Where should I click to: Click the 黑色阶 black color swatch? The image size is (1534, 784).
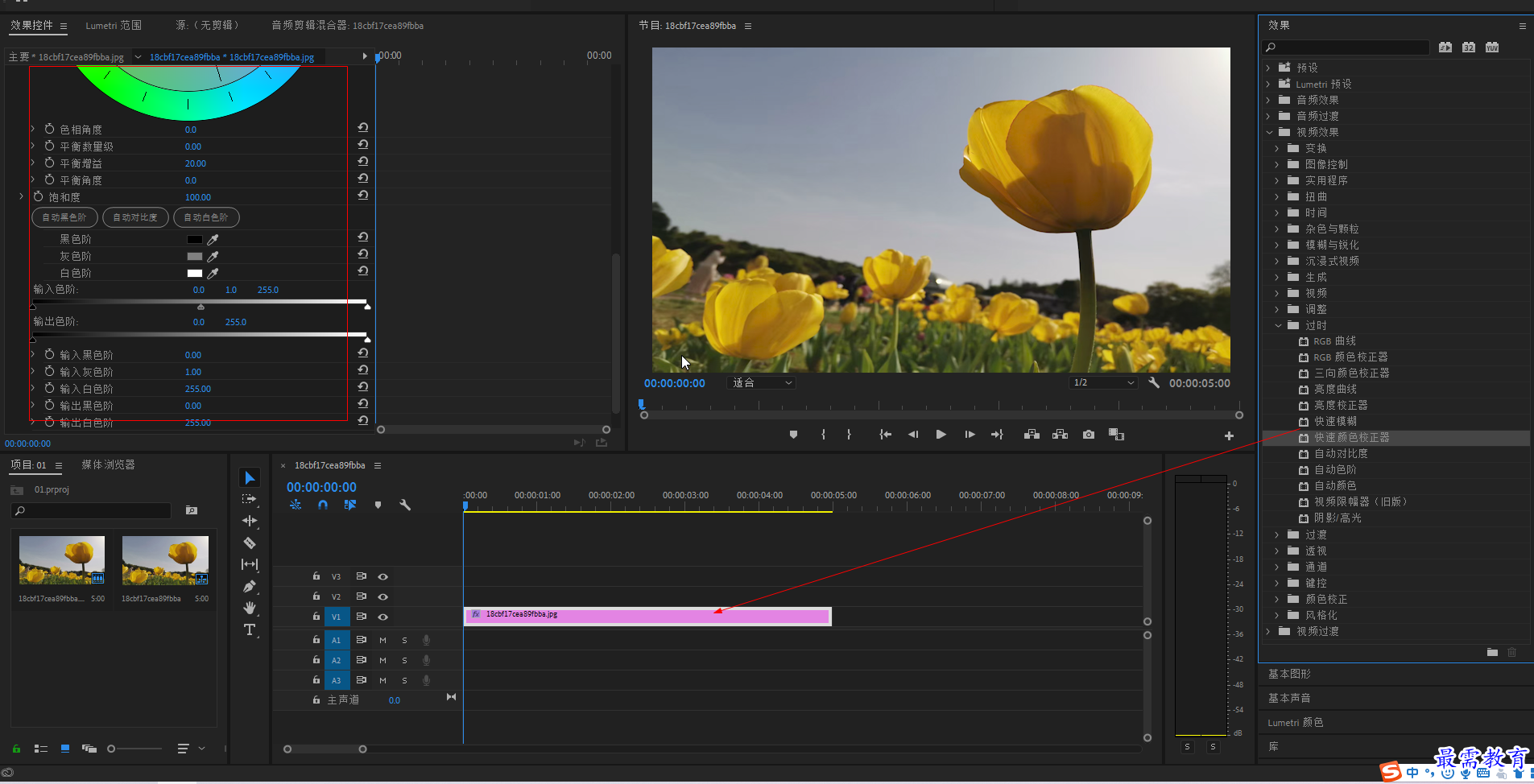click(195, 240)
